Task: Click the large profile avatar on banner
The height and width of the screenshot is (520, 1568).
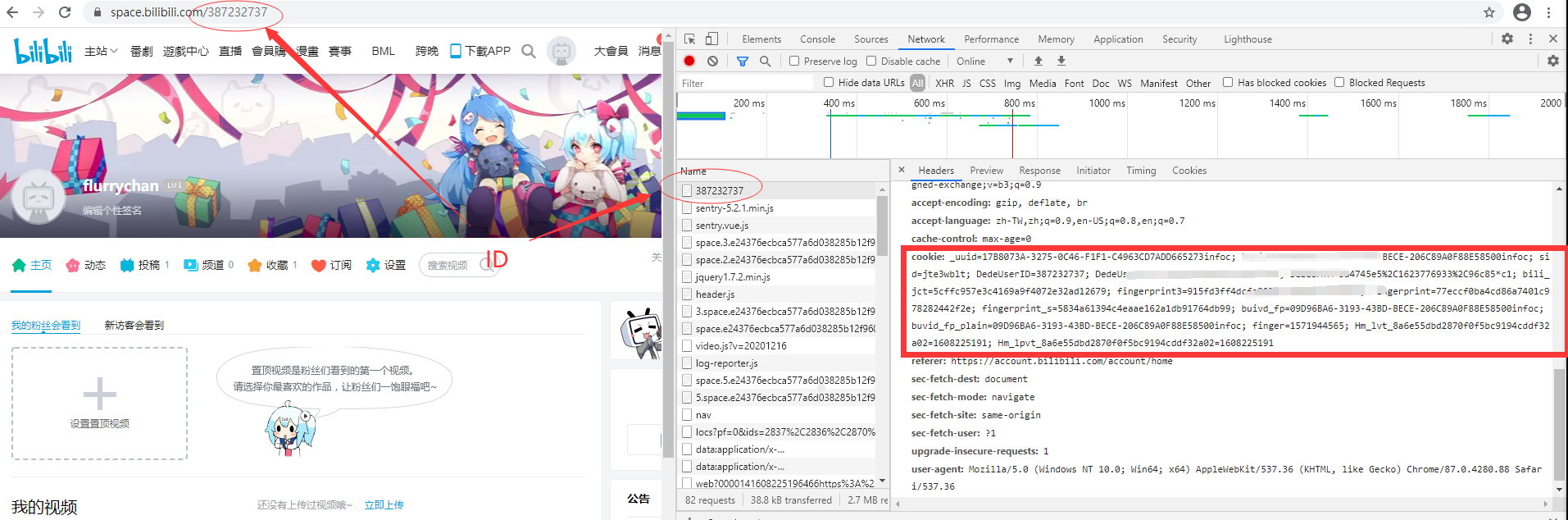Action: coord(39,198)
